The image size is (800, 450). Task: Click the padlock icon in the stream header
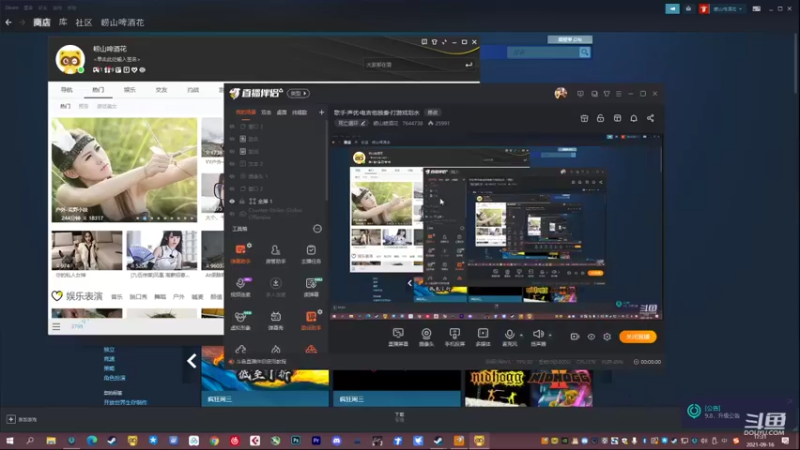pos(601,118)
